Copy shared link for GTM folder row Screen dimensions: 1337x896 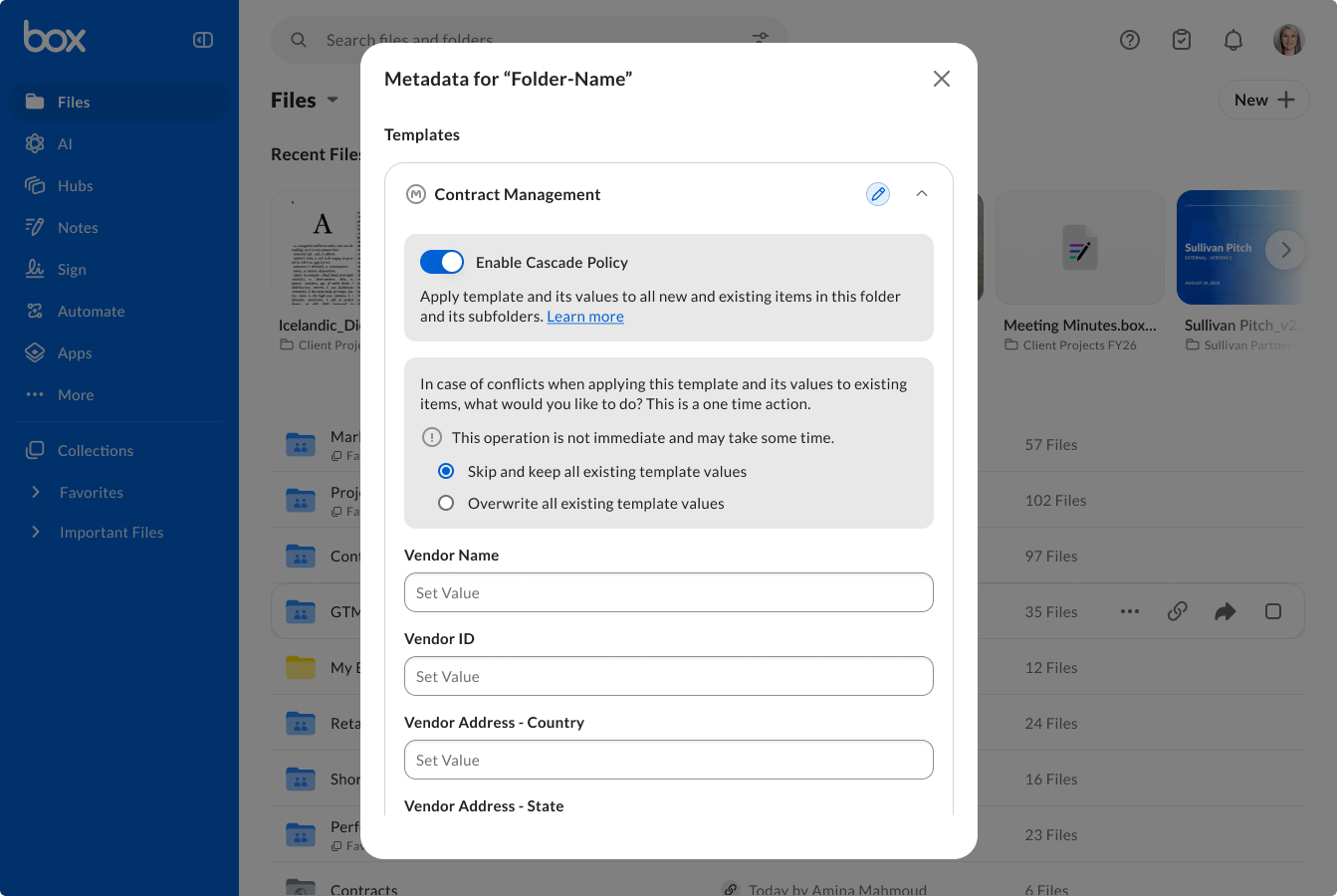point(1178,611)
